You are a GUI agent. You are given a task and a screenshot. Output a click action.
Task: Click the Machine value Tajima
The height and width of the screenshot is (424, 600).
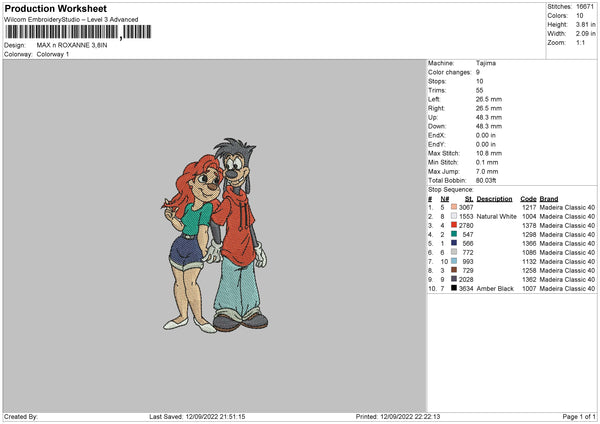click(487, 63)
